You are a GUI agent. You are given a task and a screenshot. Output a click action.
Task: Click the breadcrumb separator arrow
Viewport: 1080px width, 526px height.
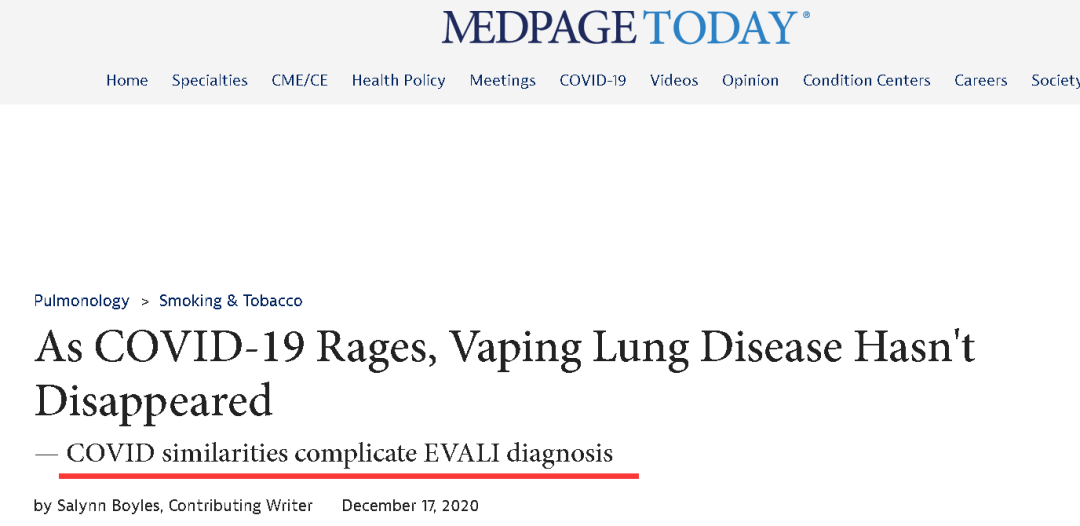[144, 301]
